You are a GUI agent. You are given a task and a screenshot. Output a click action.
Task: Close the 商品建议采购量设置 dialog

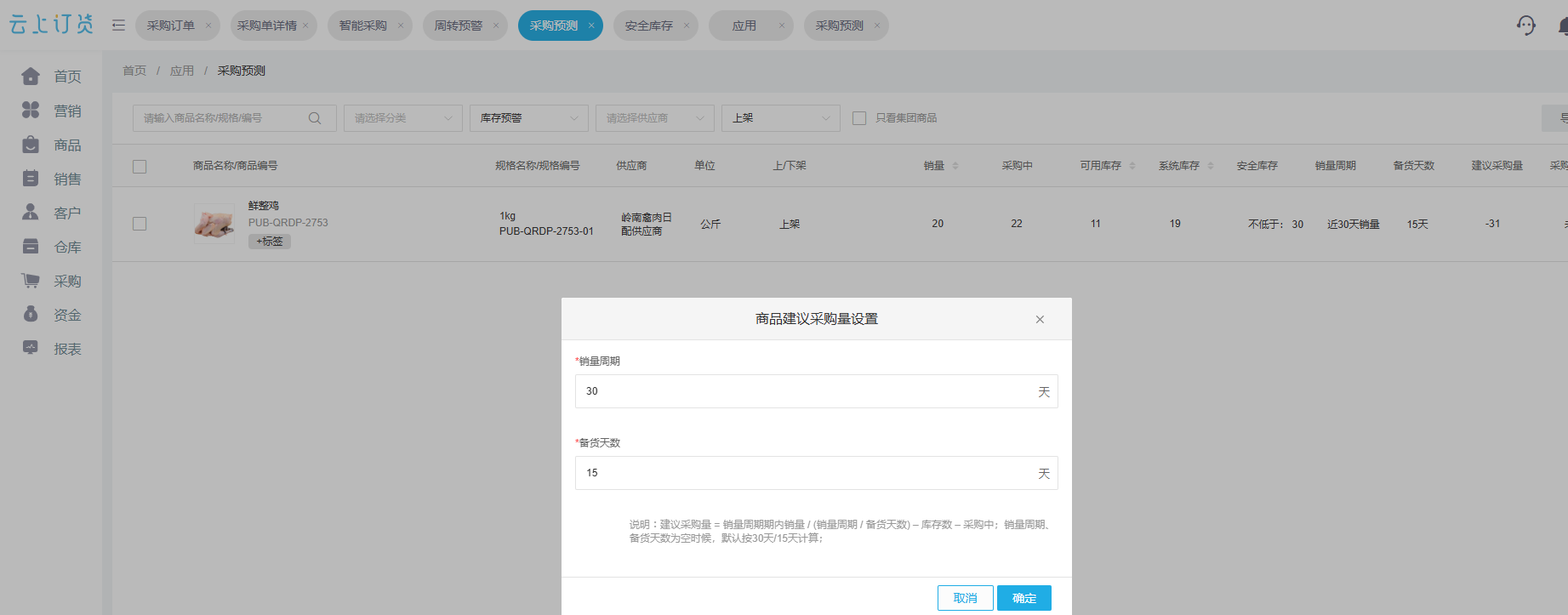1040,320
